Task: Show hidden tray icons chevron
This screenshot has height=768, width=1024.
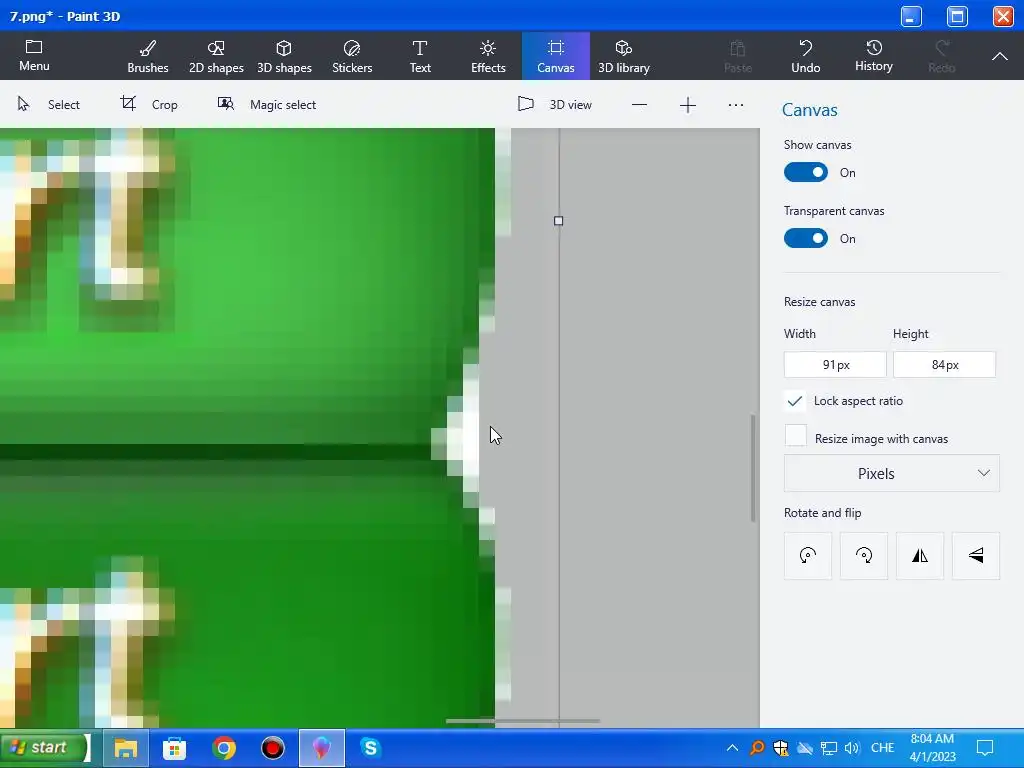Action: (x=732, y=748)
